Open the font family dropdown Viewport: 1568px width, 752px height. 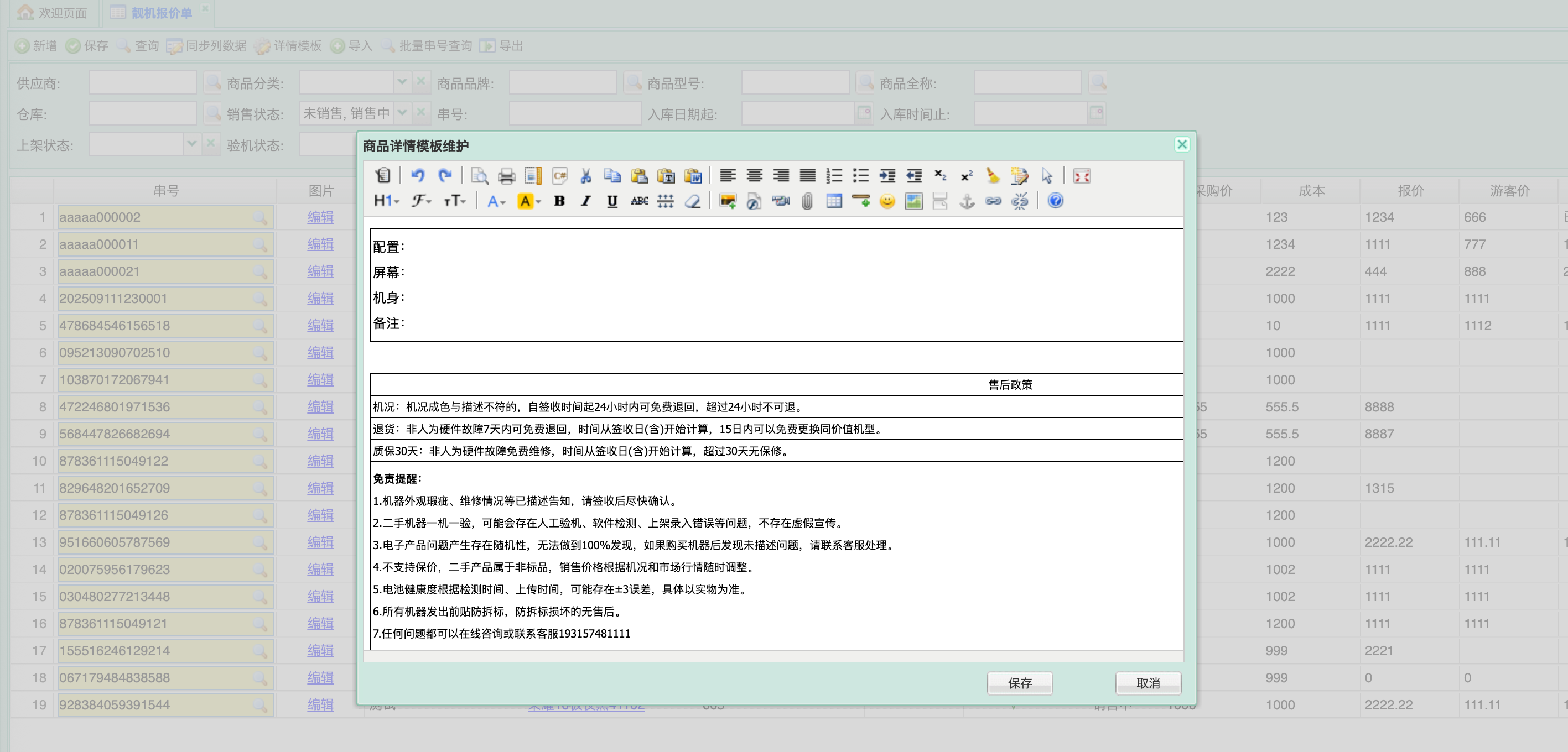pos(420,201)
